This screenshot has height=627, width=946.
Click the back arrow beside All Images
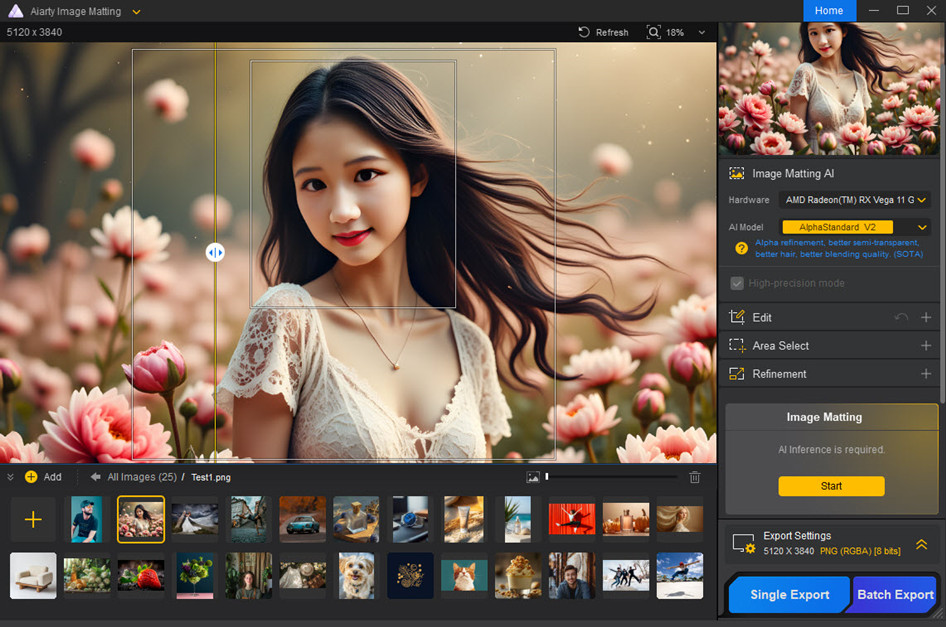96,477
